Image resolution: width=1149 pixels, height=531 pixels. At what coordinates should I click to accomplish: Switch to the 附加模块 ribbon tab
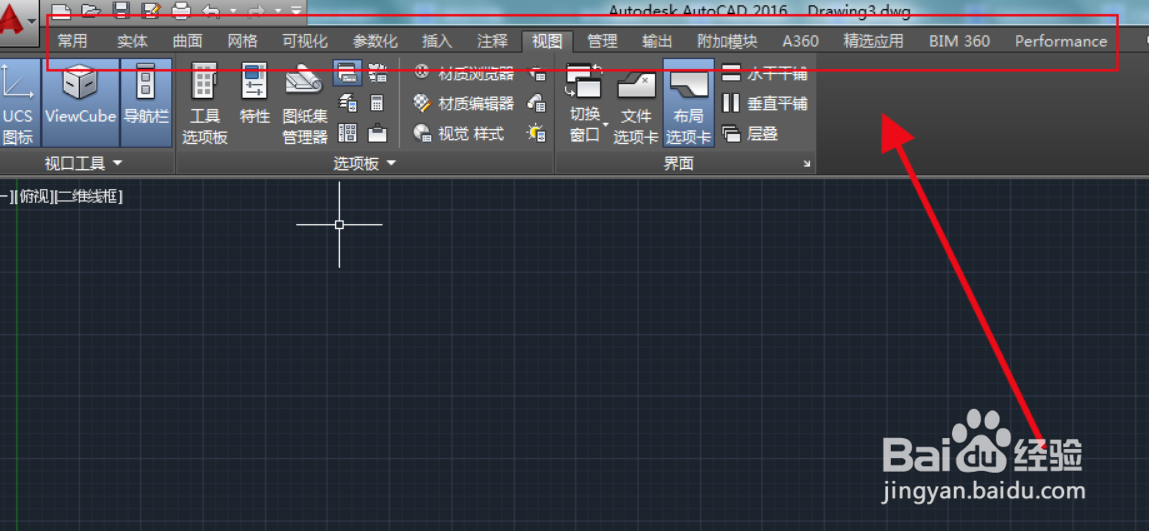pos(728,41)
